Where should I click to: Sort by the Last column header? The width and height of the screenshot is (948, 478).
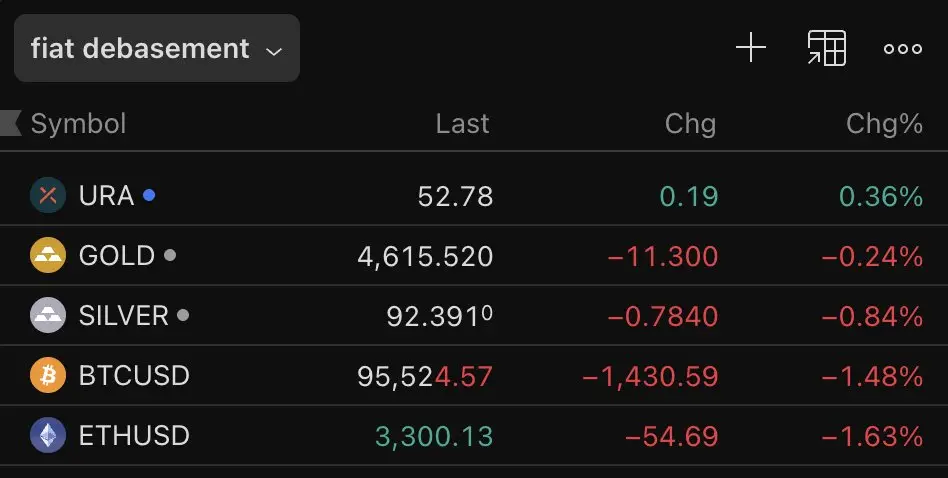coord(462,123)
